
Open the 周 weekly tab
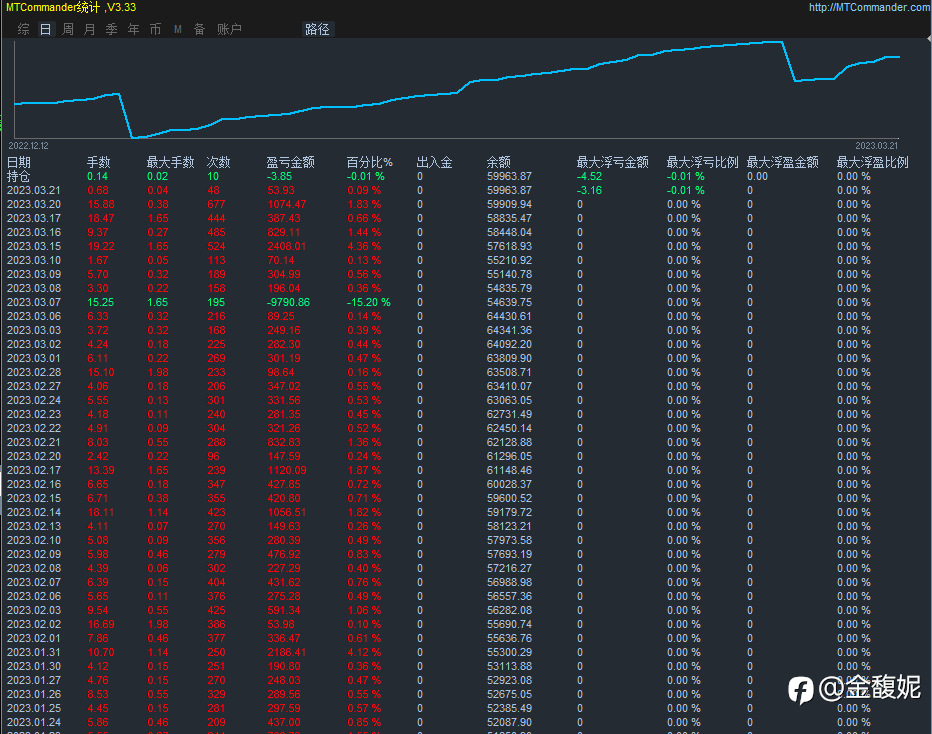click(68, 29)
